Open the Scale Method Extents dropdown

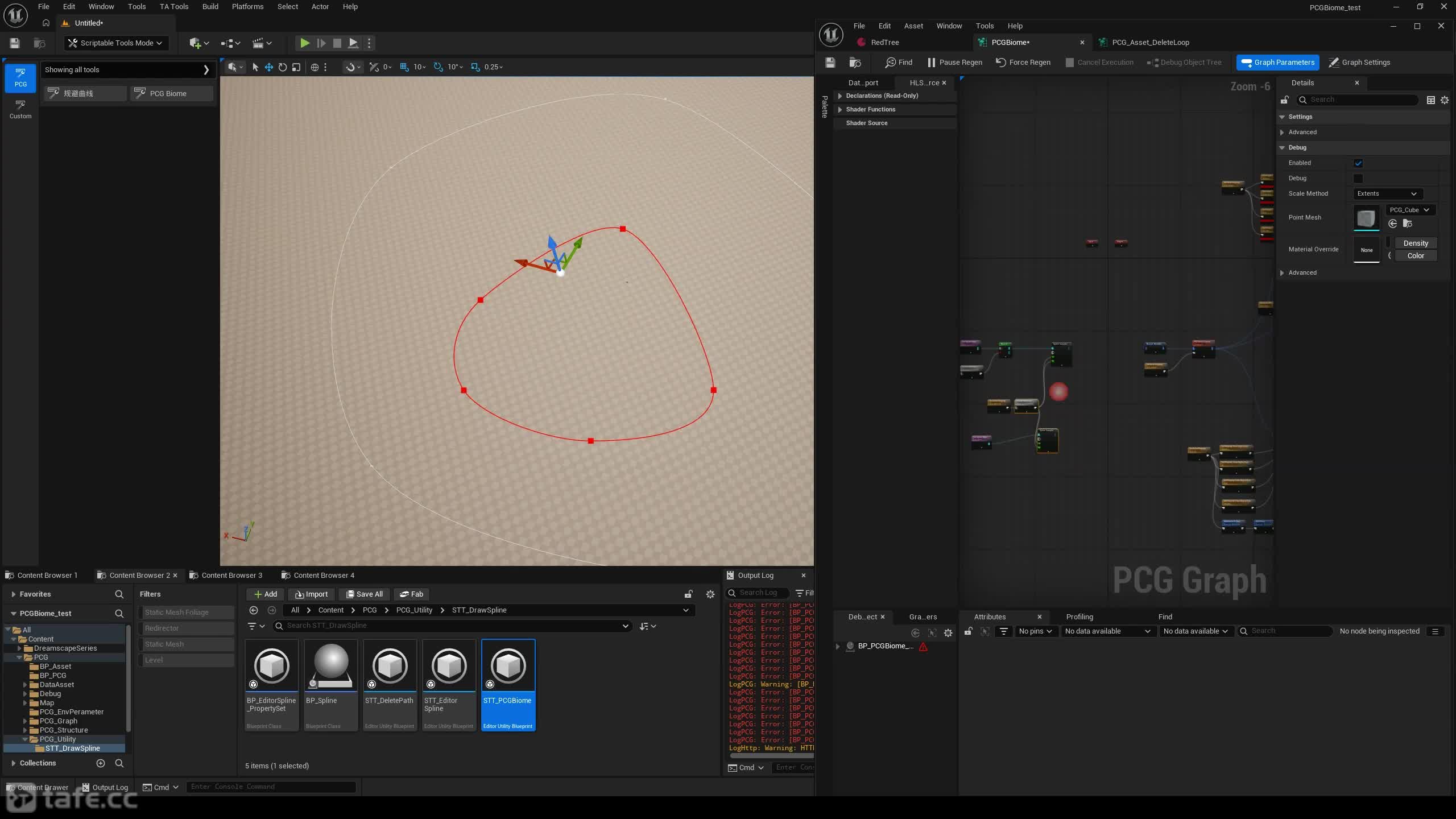tap(1387, 194)
